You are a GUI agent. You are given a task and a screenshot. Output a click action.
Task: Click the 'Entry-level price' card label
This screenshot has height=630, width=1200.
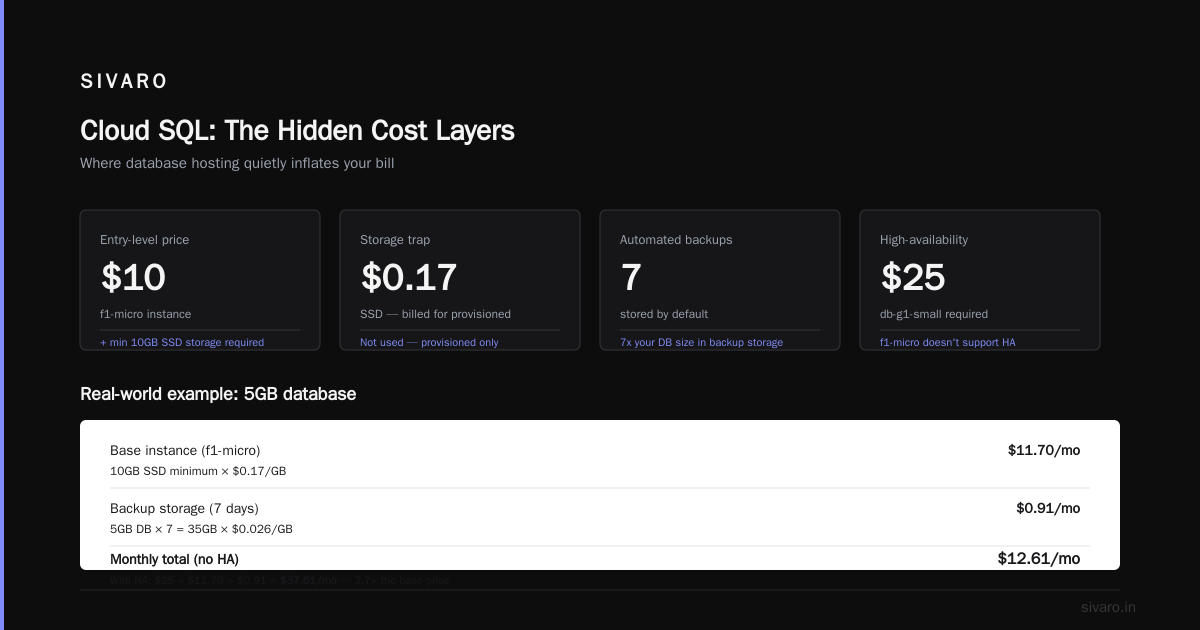pyautogui.click(x=144, y=240)
